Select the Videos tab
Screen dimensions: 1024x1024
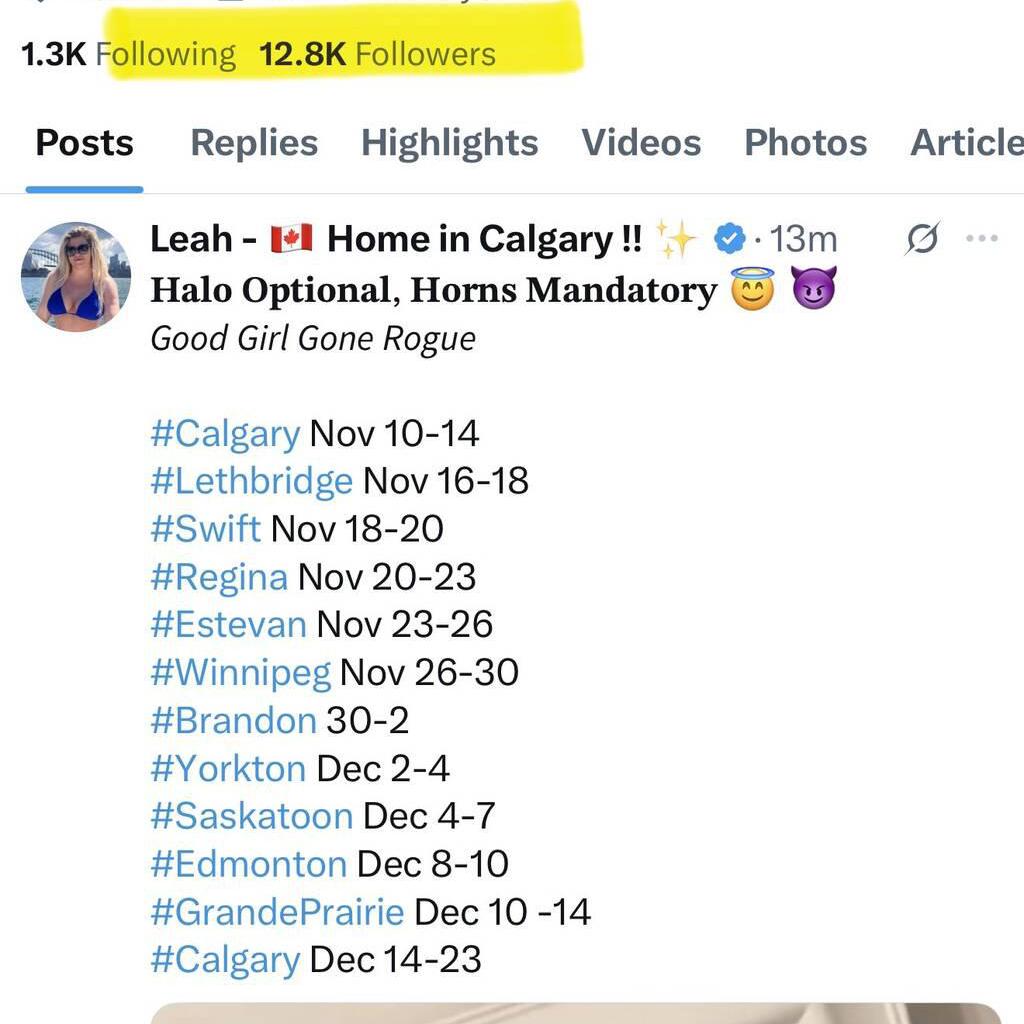coord(642,142)
